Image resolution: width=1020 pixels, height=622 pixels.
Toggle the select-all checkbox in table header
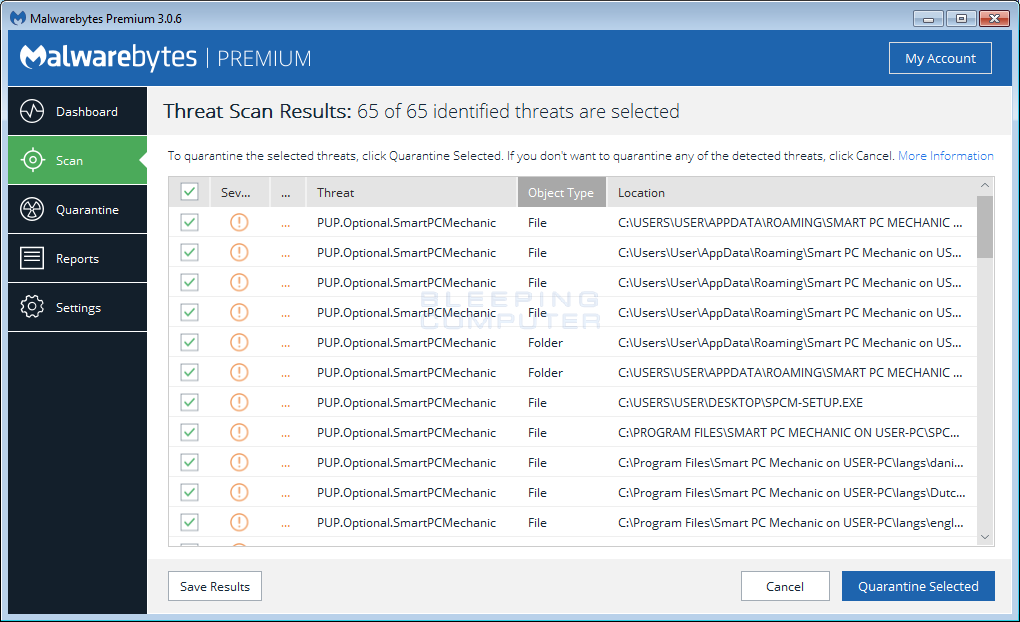coord(189,192)
